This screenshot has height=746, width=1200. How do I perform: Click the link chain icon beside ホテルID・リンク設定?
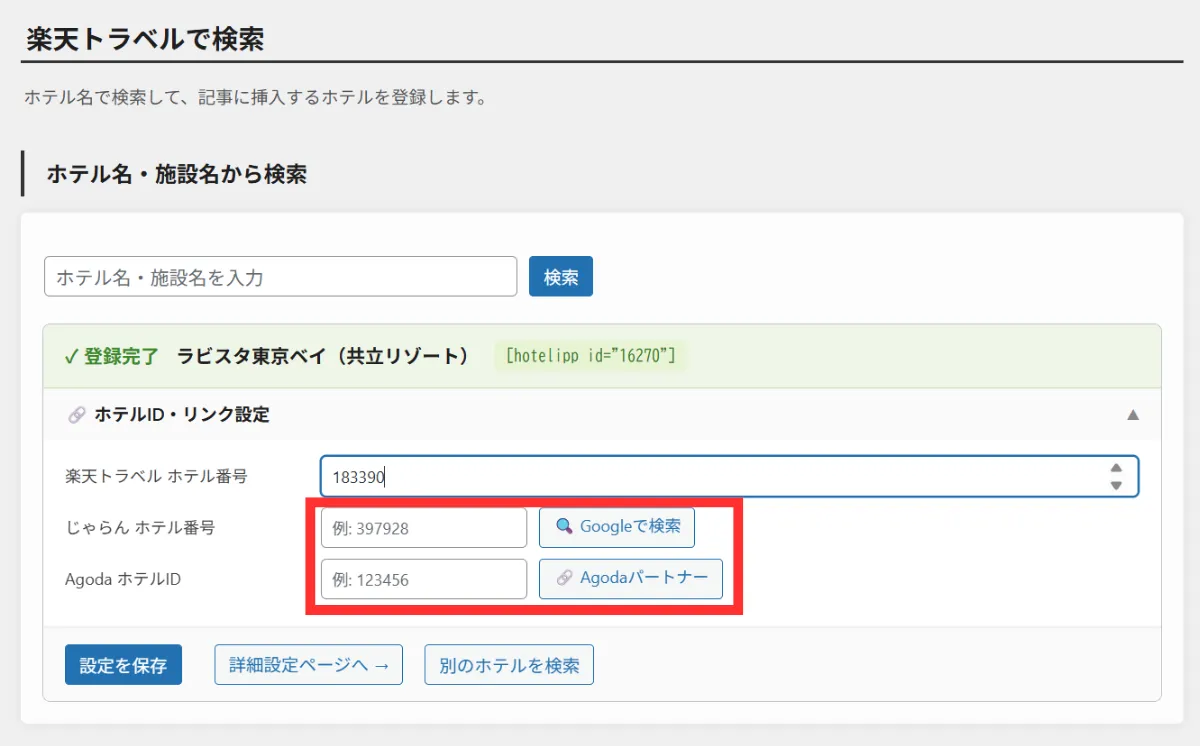pyautogui.click(x=76, y=415)
